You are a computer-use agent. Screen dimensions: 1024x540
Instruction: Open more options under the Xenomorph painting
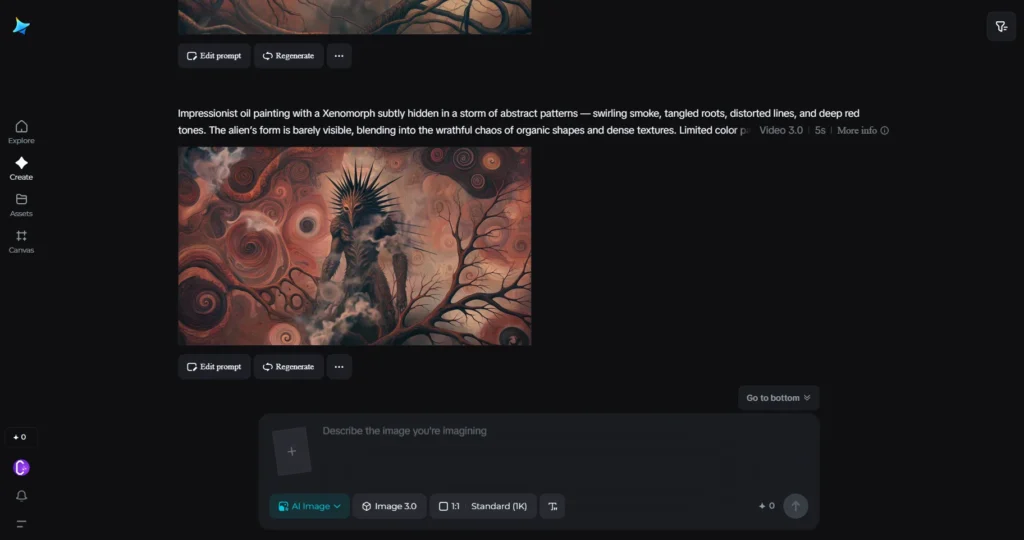[339, 366]
